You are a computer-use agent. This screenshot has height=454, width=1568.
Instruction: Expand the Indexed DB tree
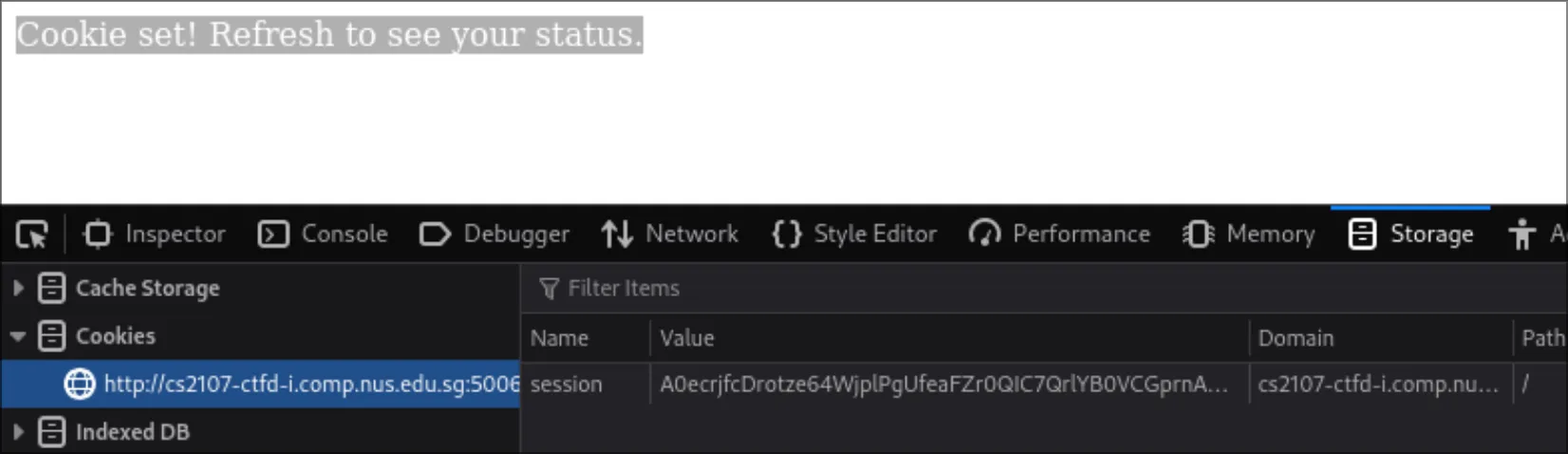(18, 432)
